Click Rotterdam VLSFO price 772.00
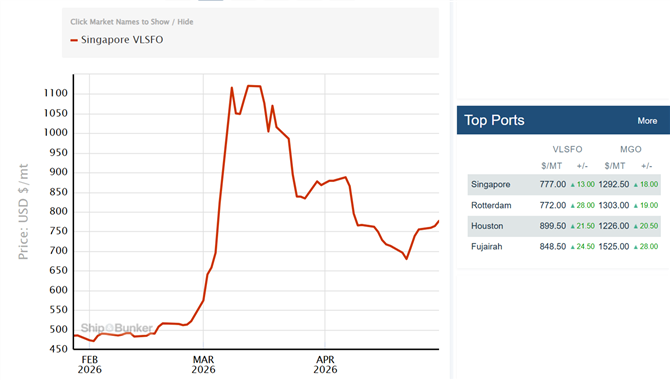The image size is (670, 380). pyautogui.click(x=552, y=205)
